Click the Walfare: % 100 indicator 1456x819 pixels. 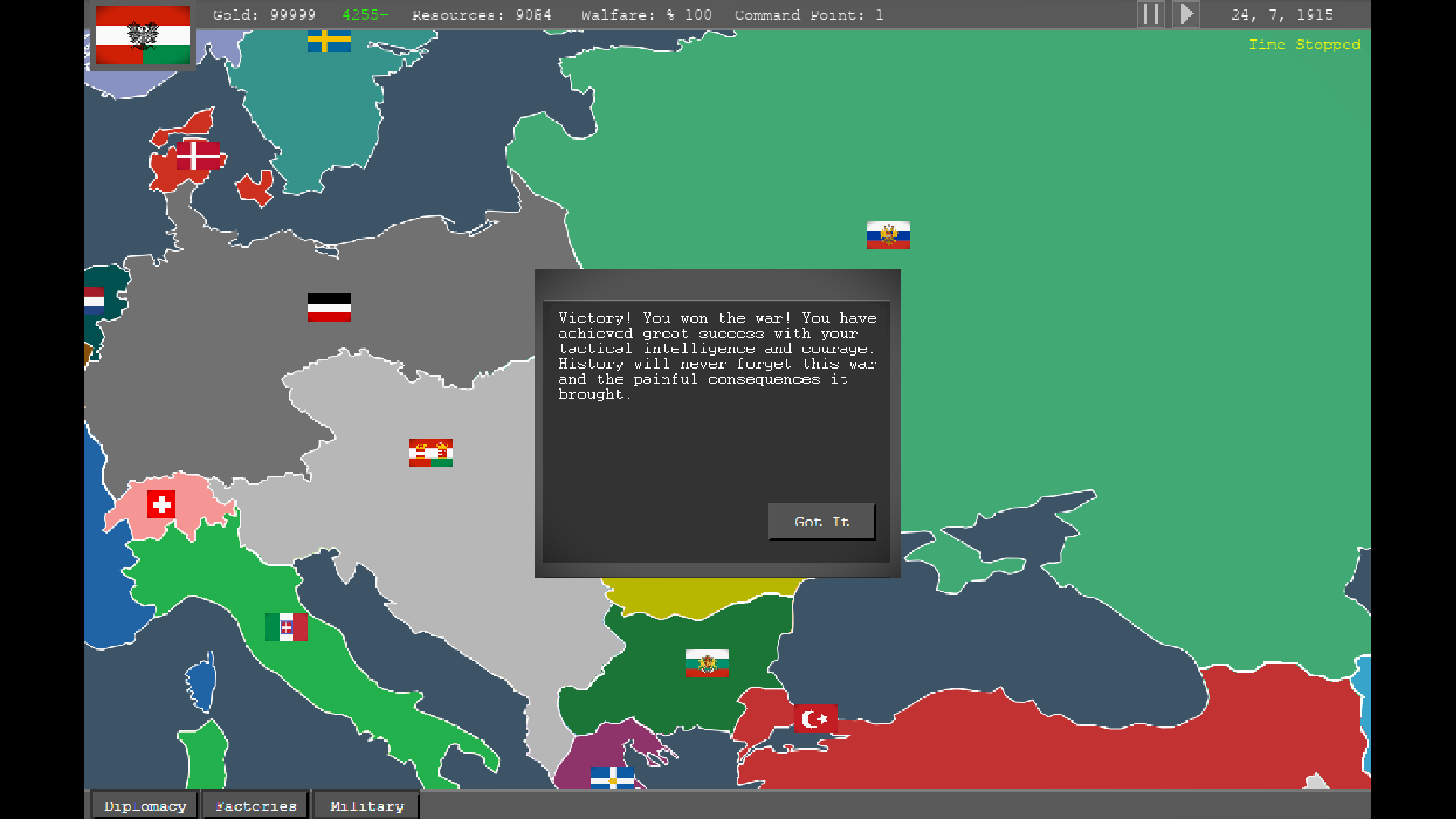point(646,15)
